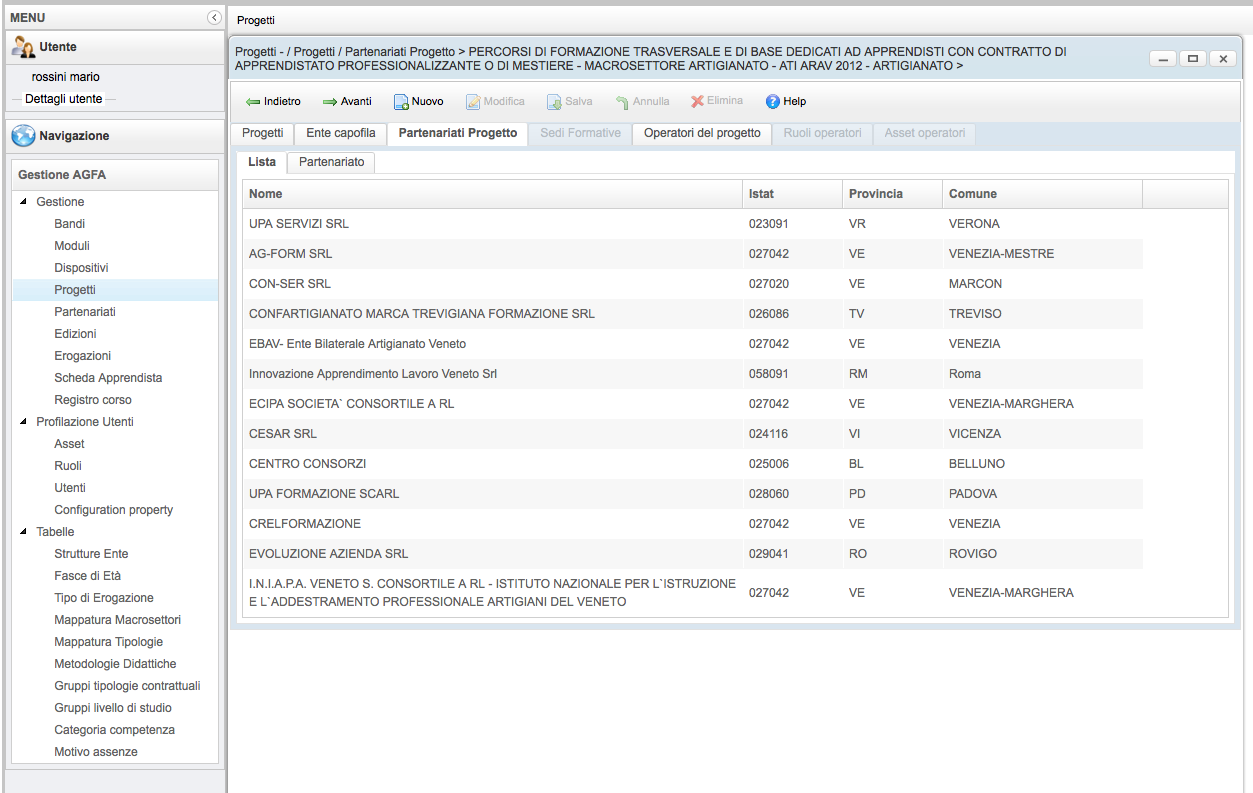Collapse the MENU panel with arrow icon

tap(214, 18)
